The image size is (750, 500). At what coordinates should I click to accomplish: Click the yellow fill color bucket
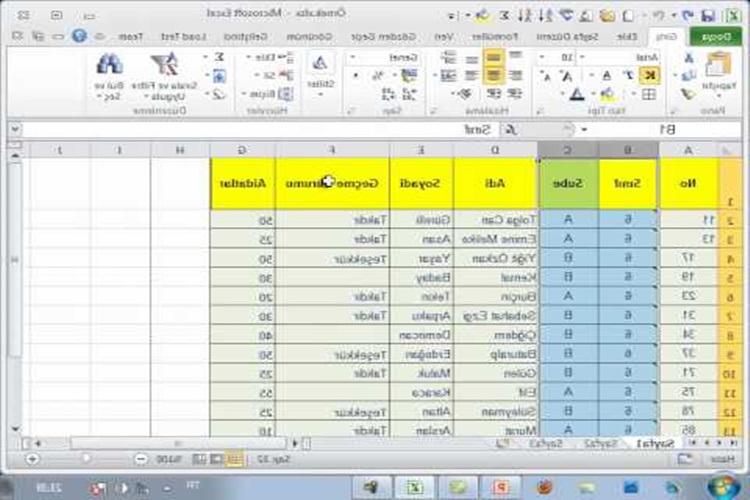click(607, 94)
